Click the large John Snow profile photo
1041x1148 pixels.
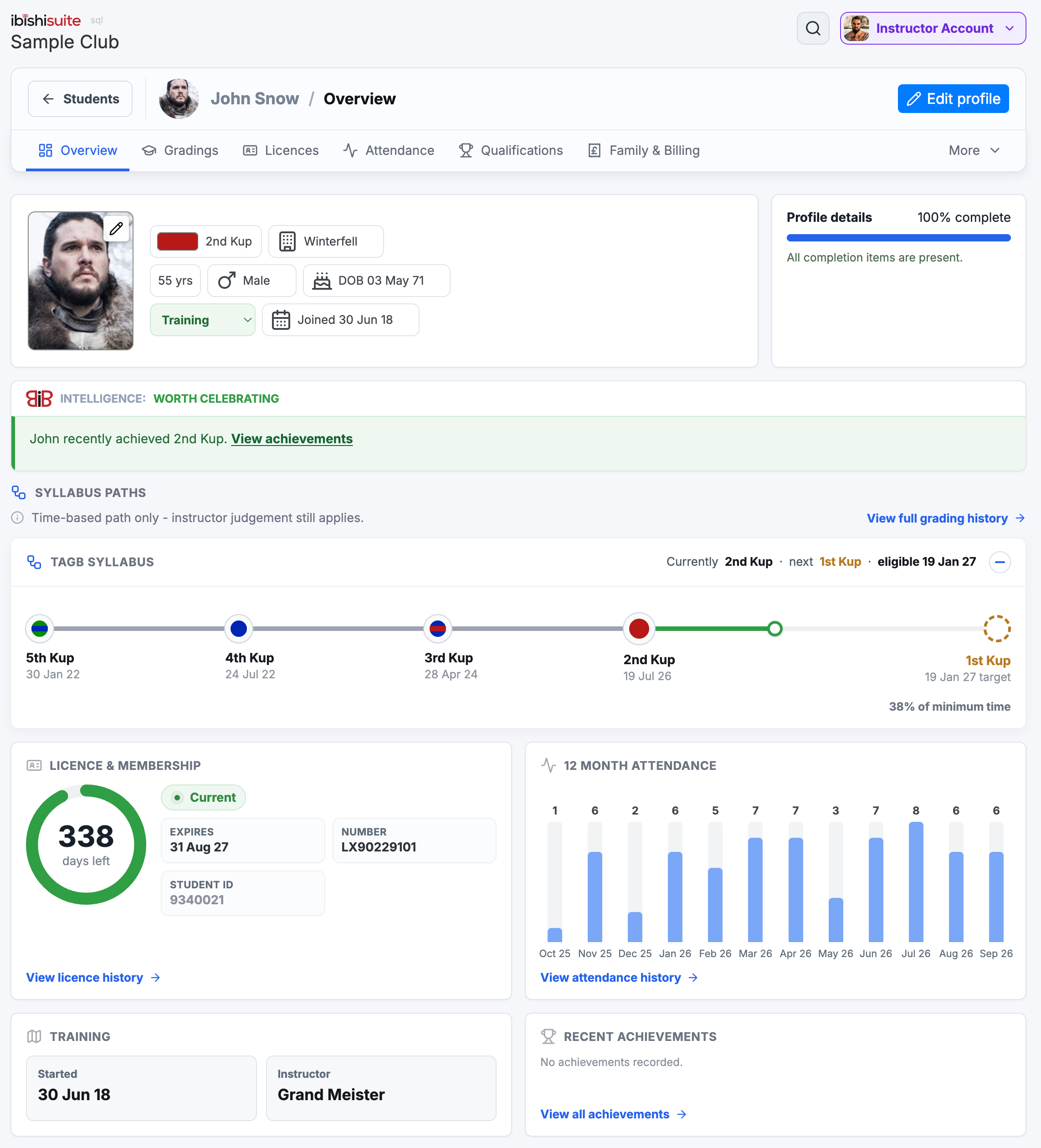pyautogui.click(x=80, y=281)
